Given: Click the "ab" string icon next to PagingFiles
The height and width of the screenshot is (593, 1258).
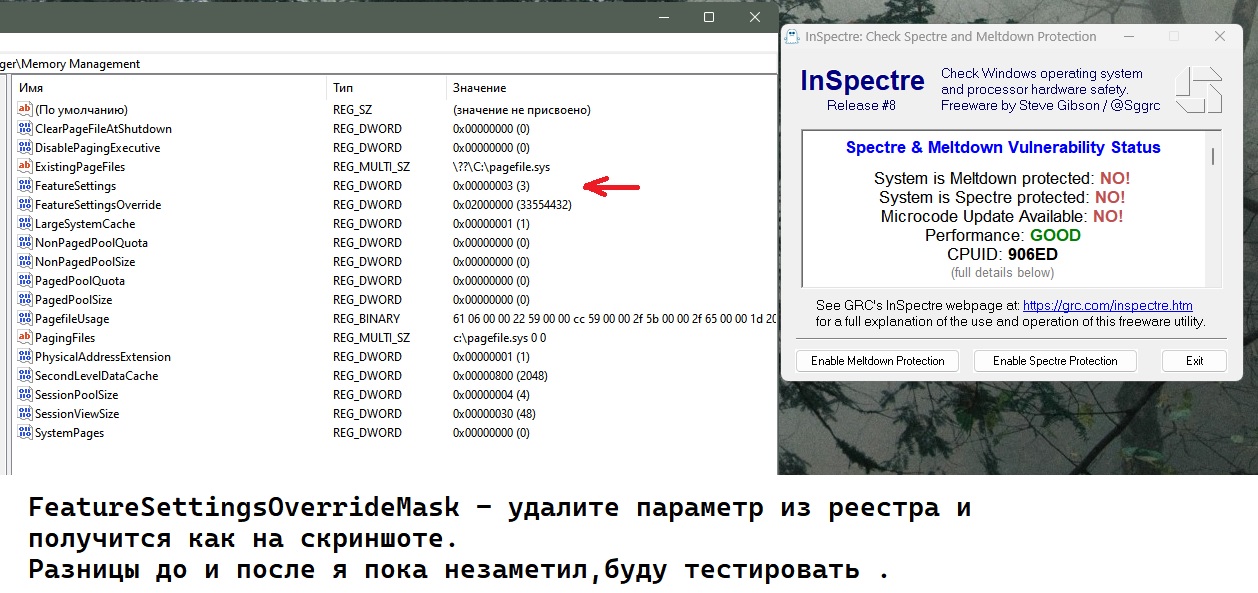Looking at the screenshot, I should 23,337.
